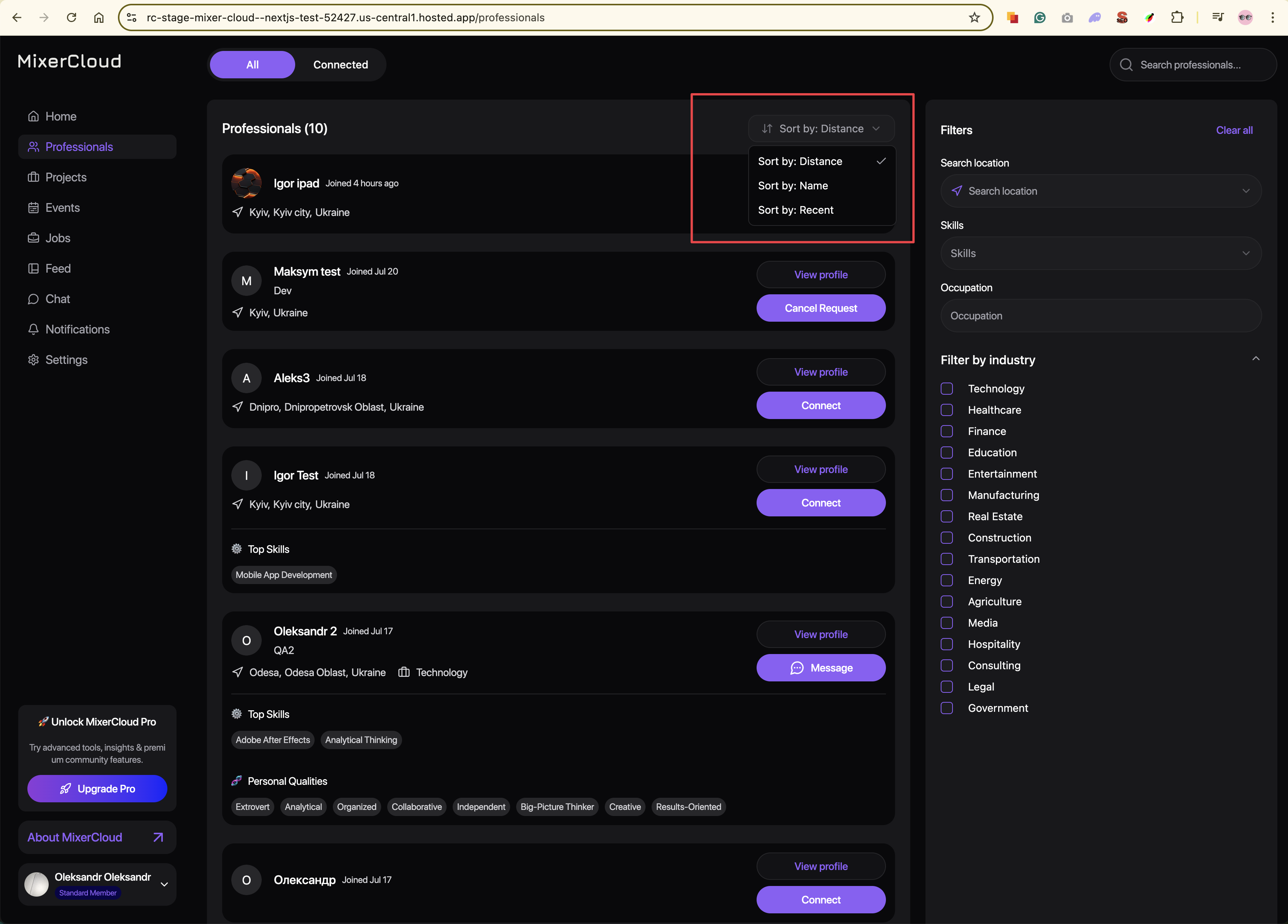Click the Jobs briefcase icon

(33, 238)
